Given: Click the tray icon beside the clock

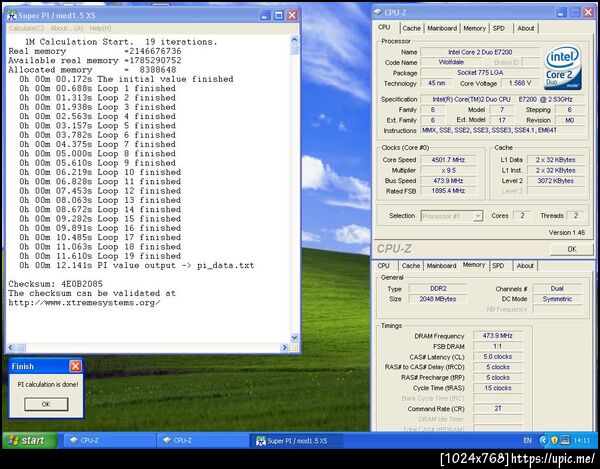Looking at the screenshot, I should 565,441.
